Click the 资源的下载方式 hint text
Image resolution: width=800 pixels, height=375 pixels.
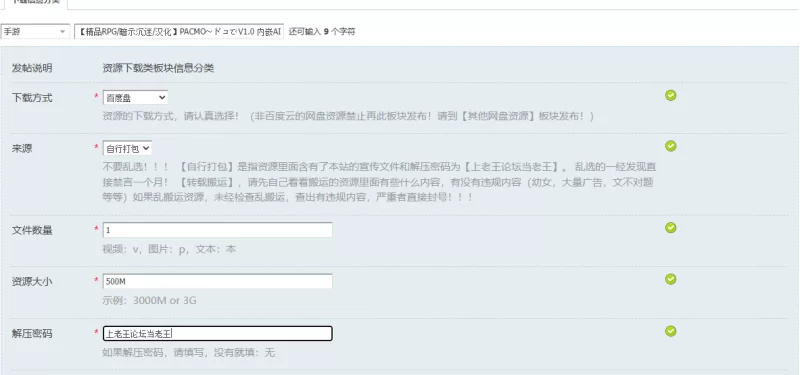pos(348,116)
